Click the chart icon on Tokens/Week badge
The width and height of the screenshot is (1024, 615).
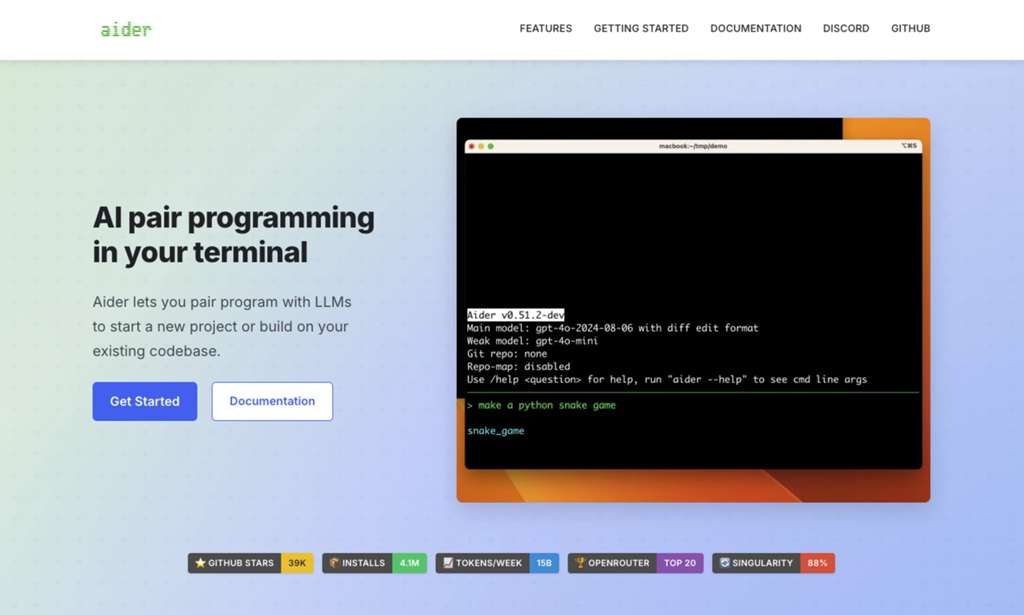tap(448, 563)
